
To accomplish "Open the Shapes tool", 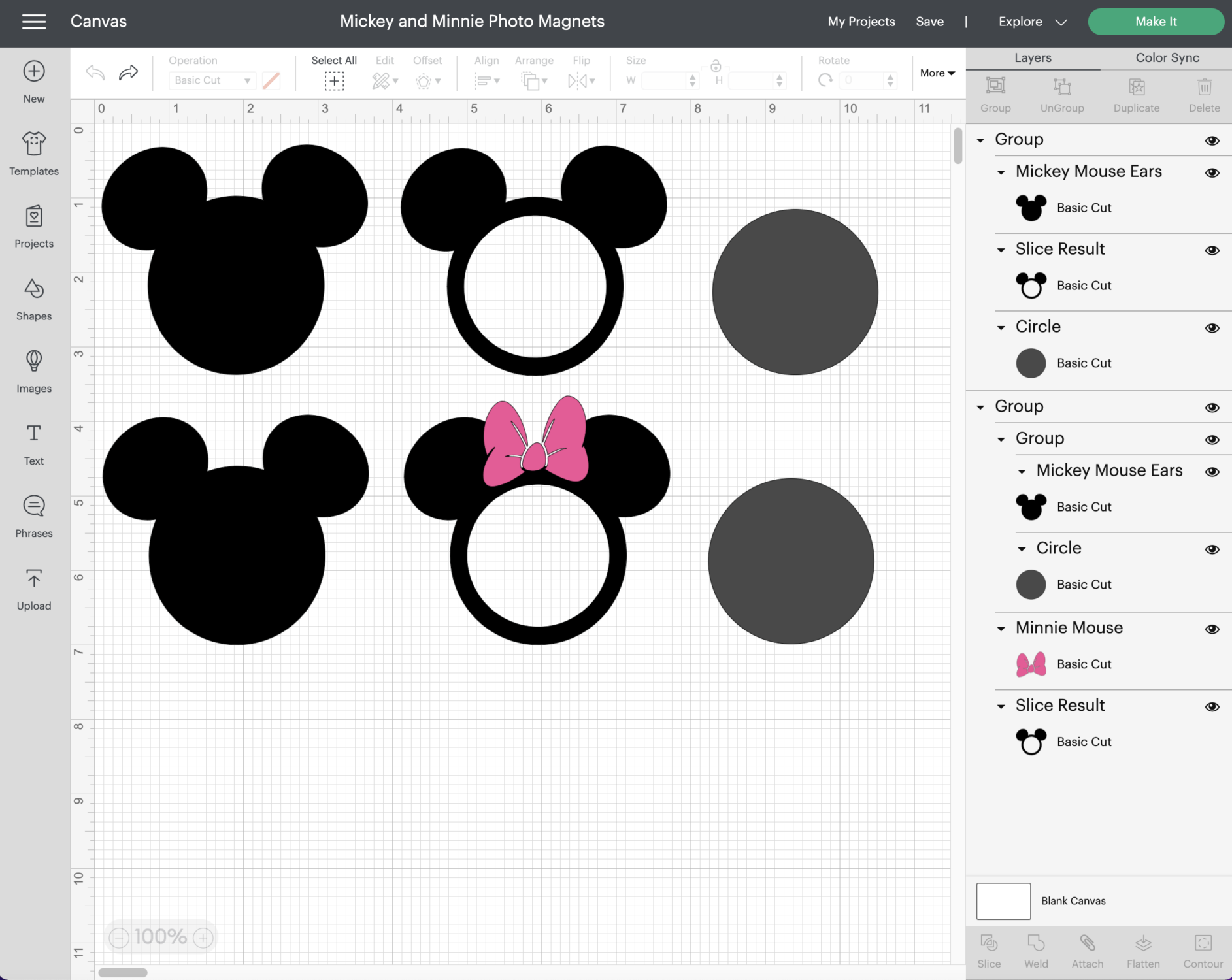I will pos(34,299).
